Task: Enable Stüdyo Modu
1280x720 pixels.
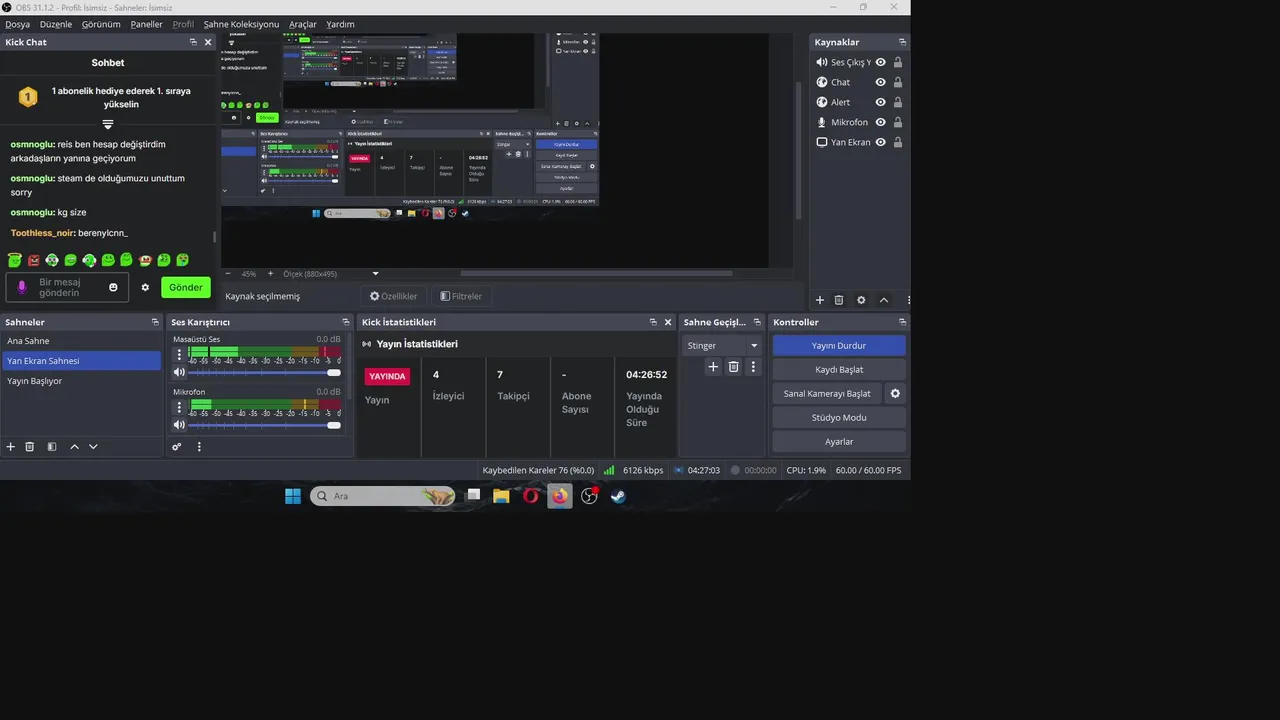Action: click(839, 417)
